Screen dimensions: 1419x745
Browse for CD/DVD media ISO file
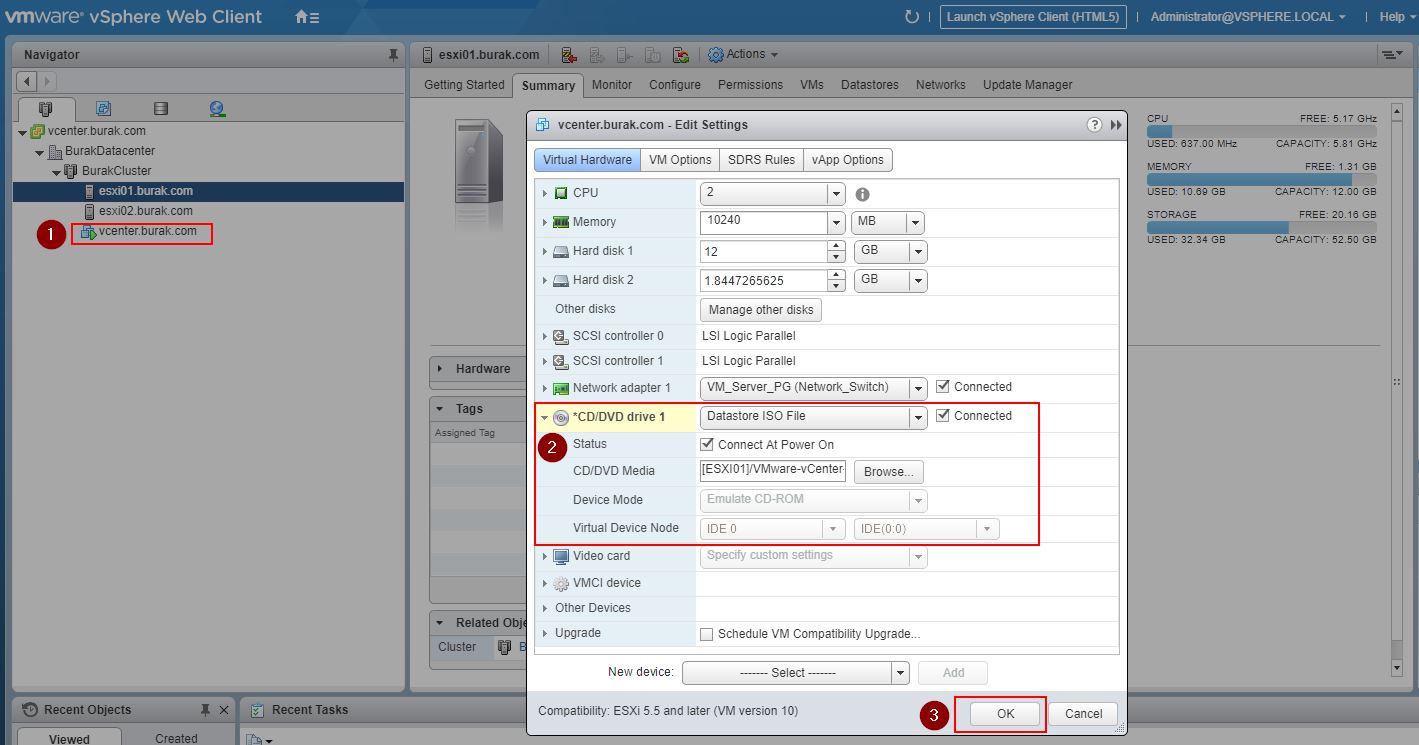[x=889, y=472]
